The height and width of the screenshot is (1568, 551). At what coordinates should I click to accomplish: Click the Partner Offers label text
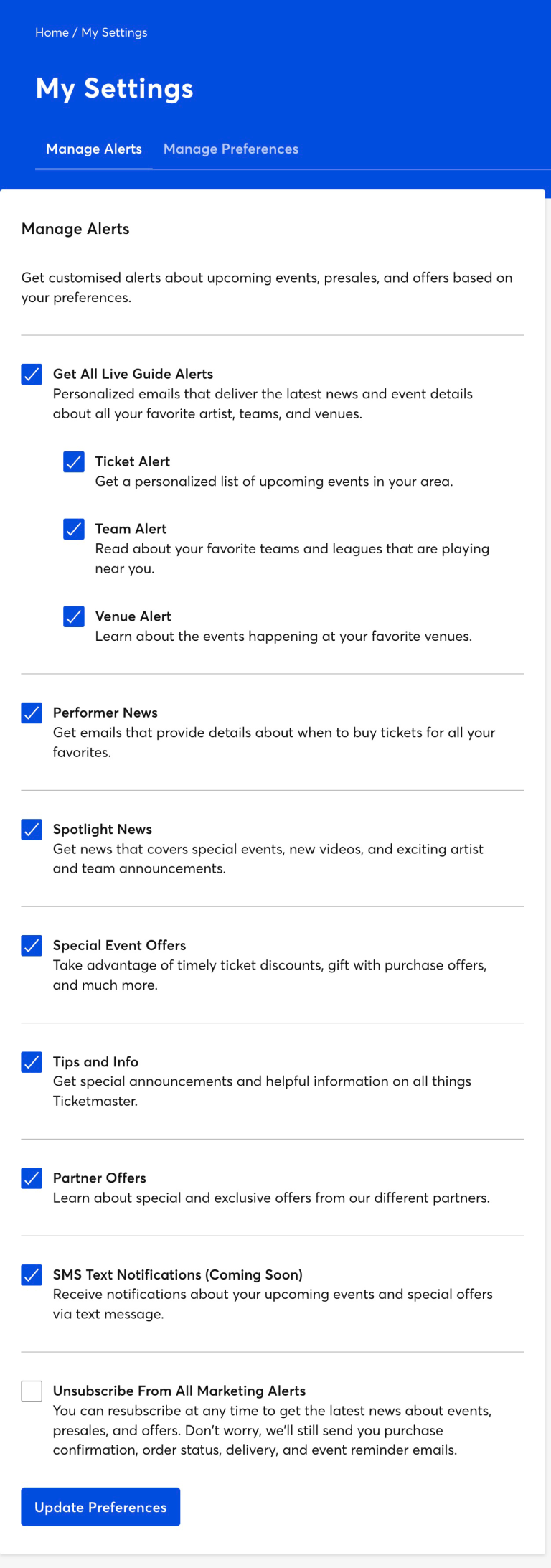[100, 1178]
